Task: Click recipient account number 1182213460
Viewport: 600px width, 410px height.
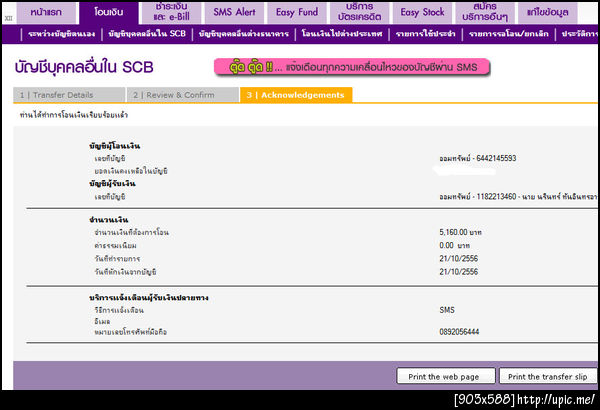Action: (x=496, y=196)
